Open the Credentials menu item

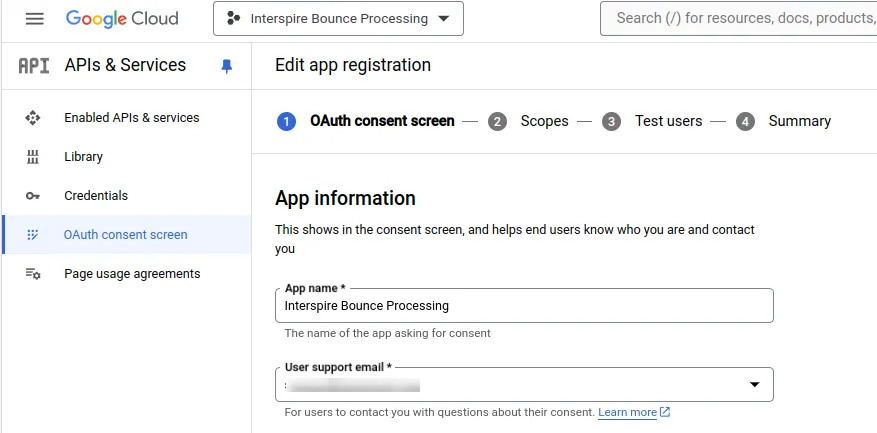tap(96, 196)
